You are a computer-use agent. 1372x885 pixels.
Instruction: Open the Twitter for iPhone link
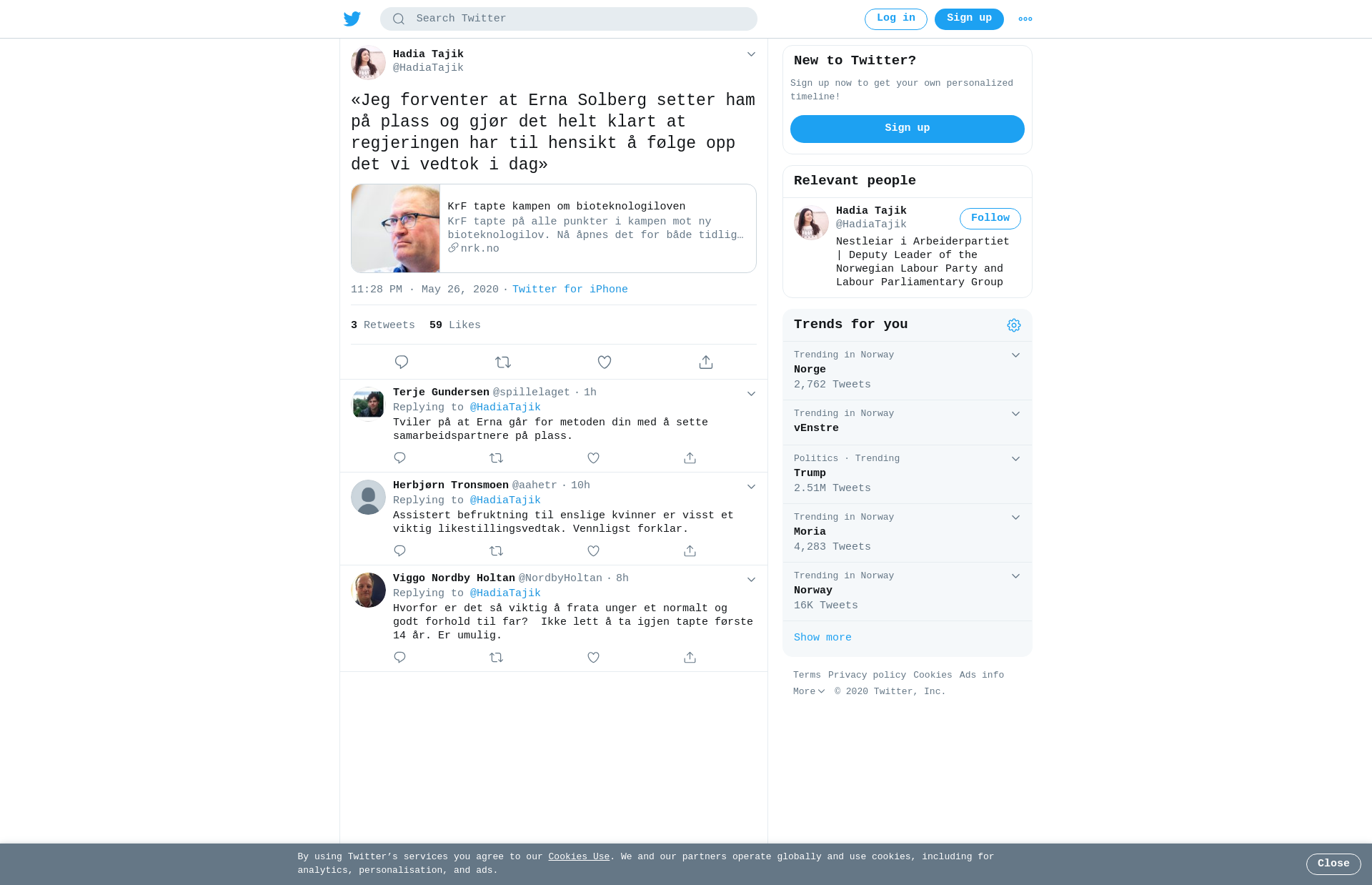pyautogui.click(x=570, y=290)
